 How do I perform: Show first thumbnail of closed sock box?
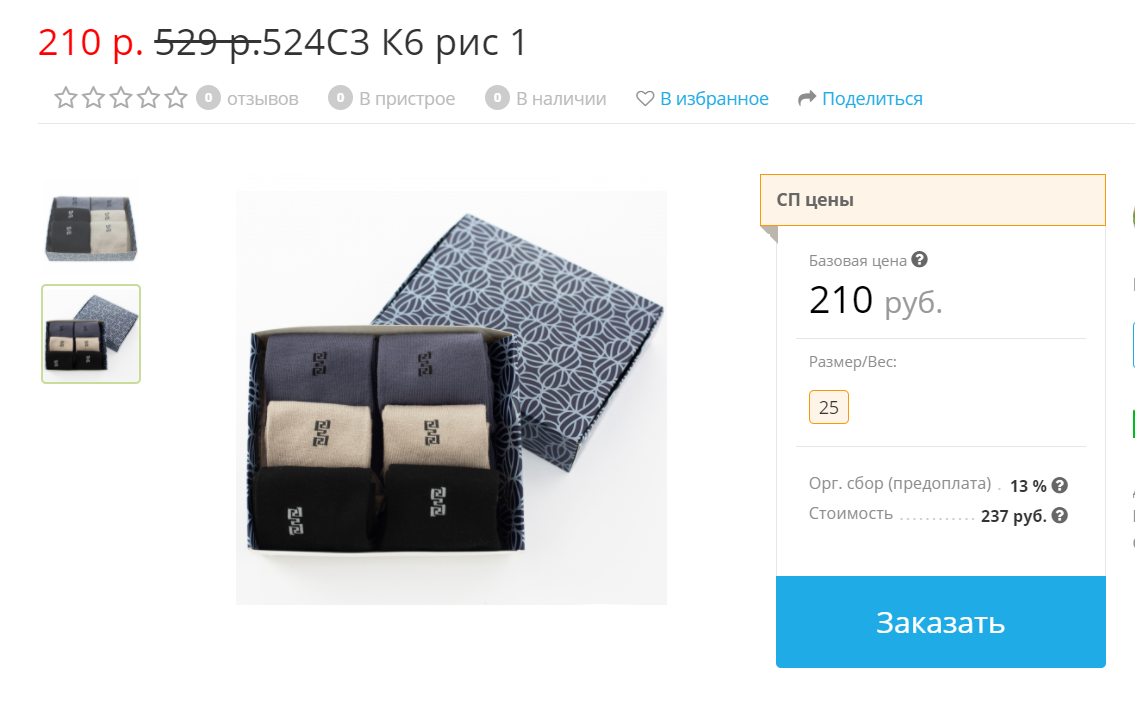coord(91,227)
